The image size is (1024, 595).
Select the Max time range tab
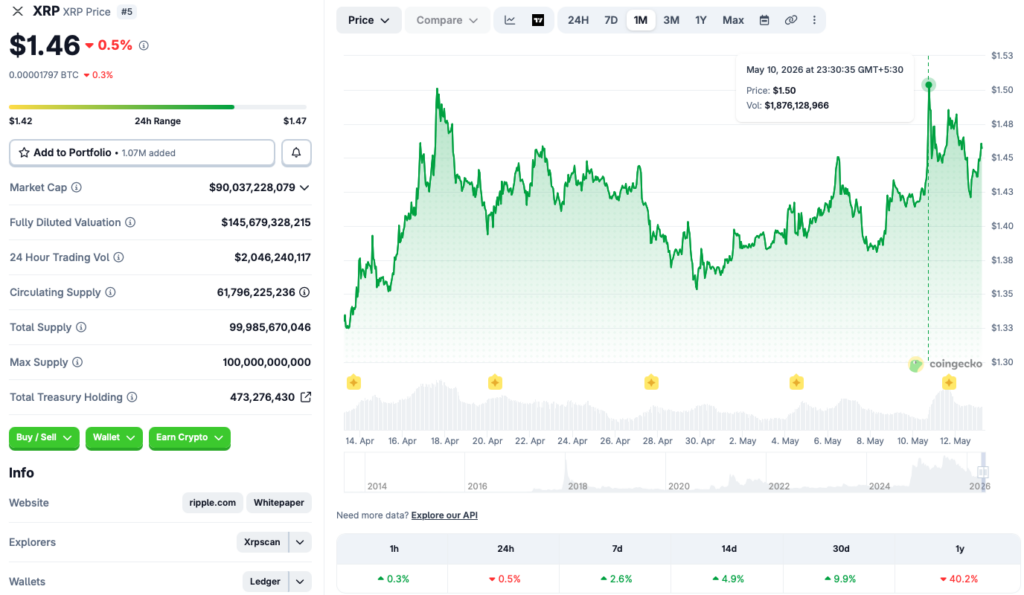tap(733, 20)
